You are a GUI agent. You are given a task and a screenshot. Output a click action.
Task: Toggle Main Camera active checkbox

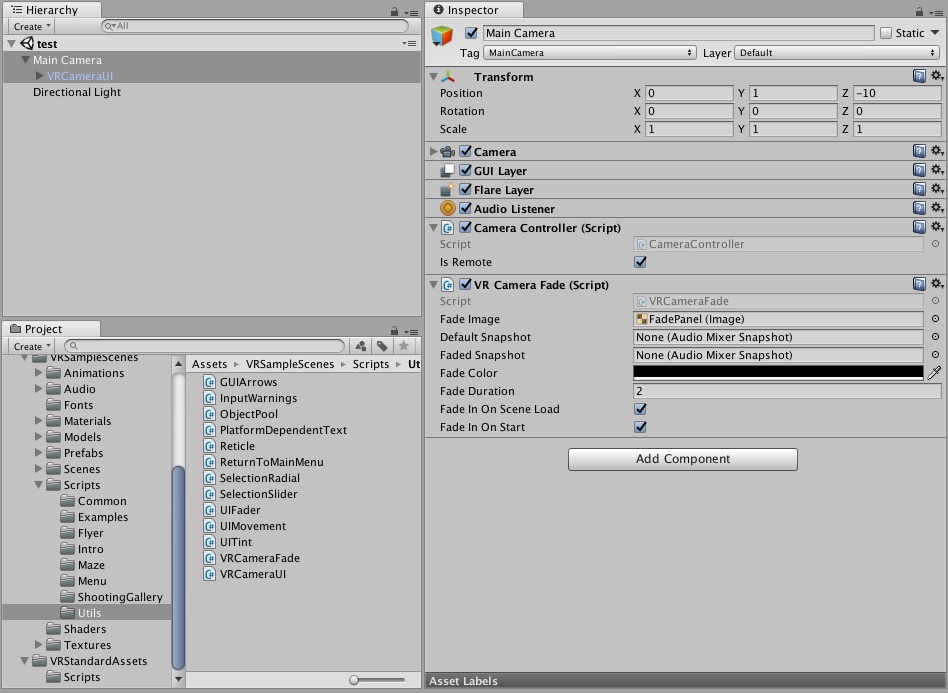click(x=472, y=33)
